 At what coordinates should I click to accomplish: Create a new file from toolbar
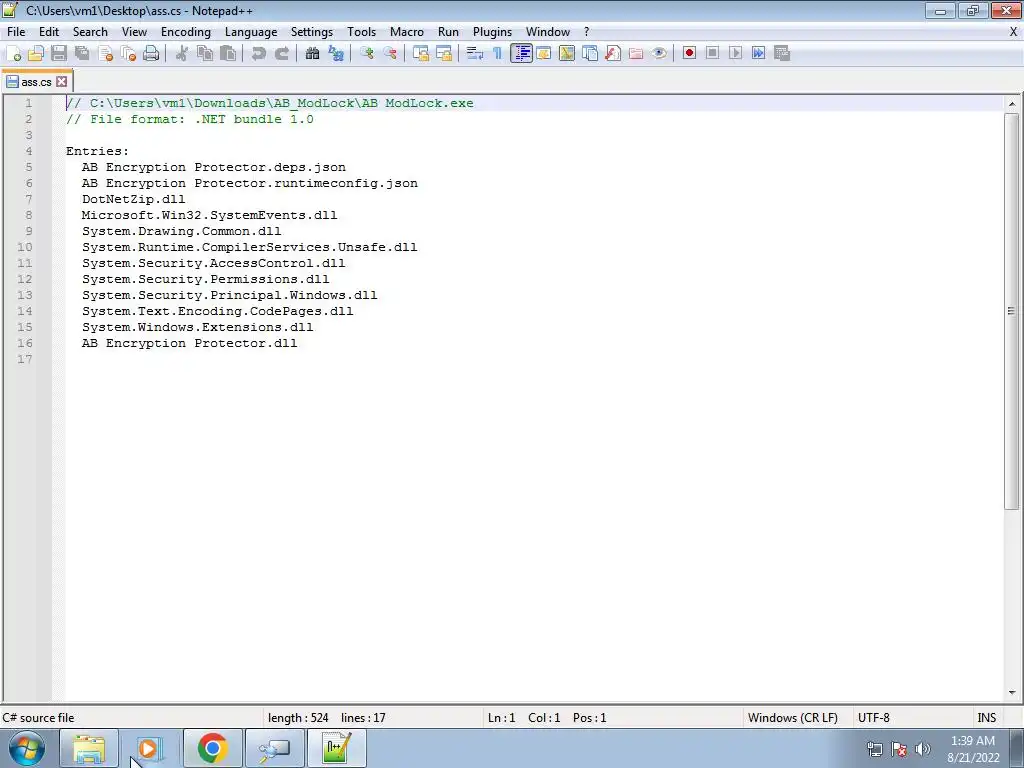coord(13,54)
